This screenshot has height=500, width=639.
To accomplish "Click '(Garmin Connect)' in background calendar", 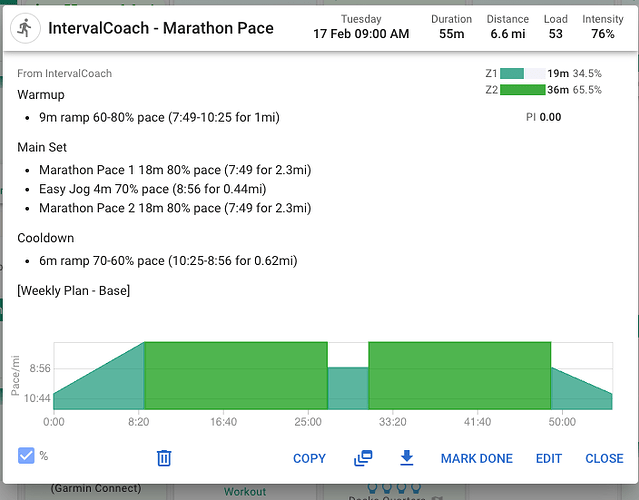I will pos(96,488).
